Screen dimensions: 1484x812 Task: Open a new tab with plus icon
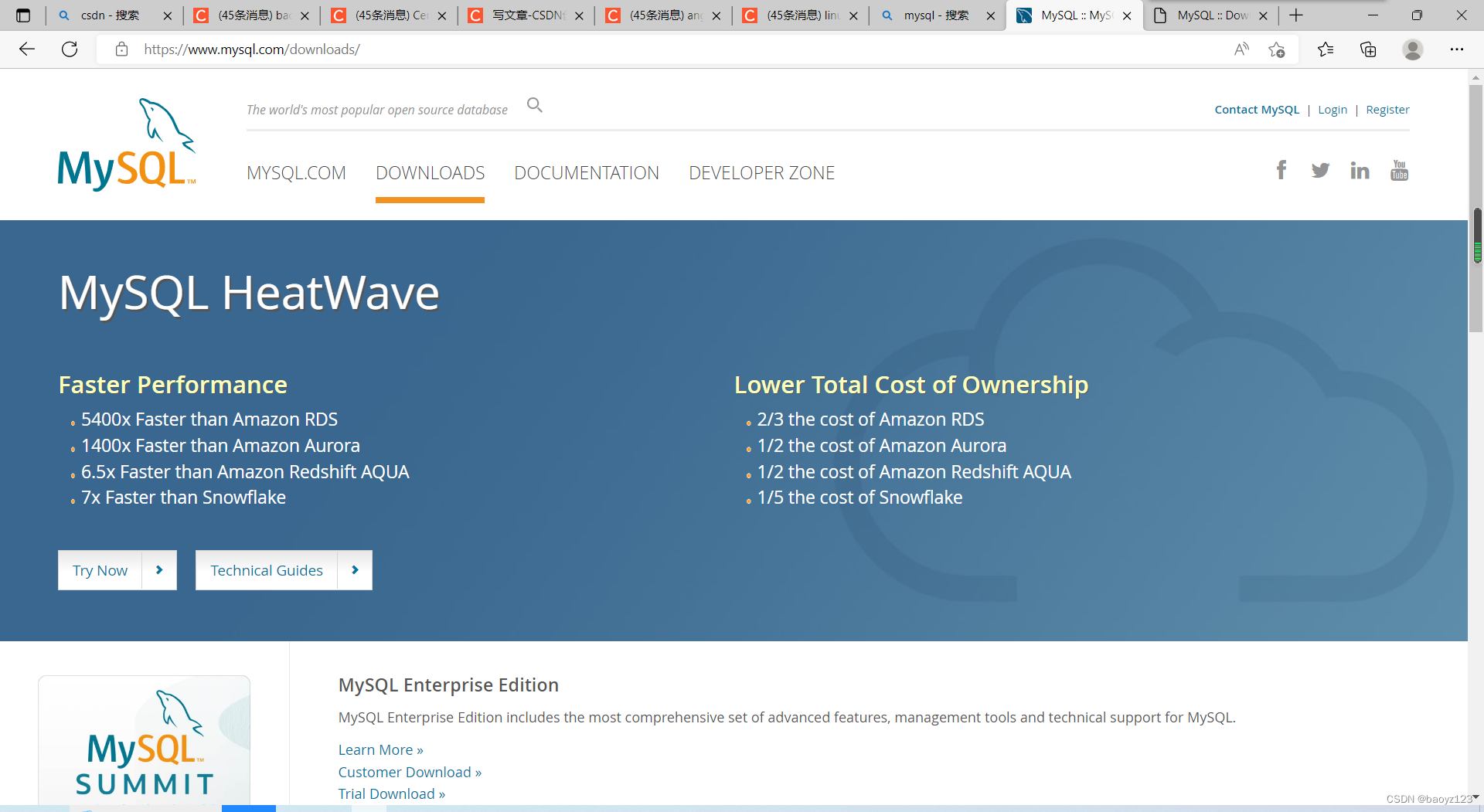[x=1296, y=15]
